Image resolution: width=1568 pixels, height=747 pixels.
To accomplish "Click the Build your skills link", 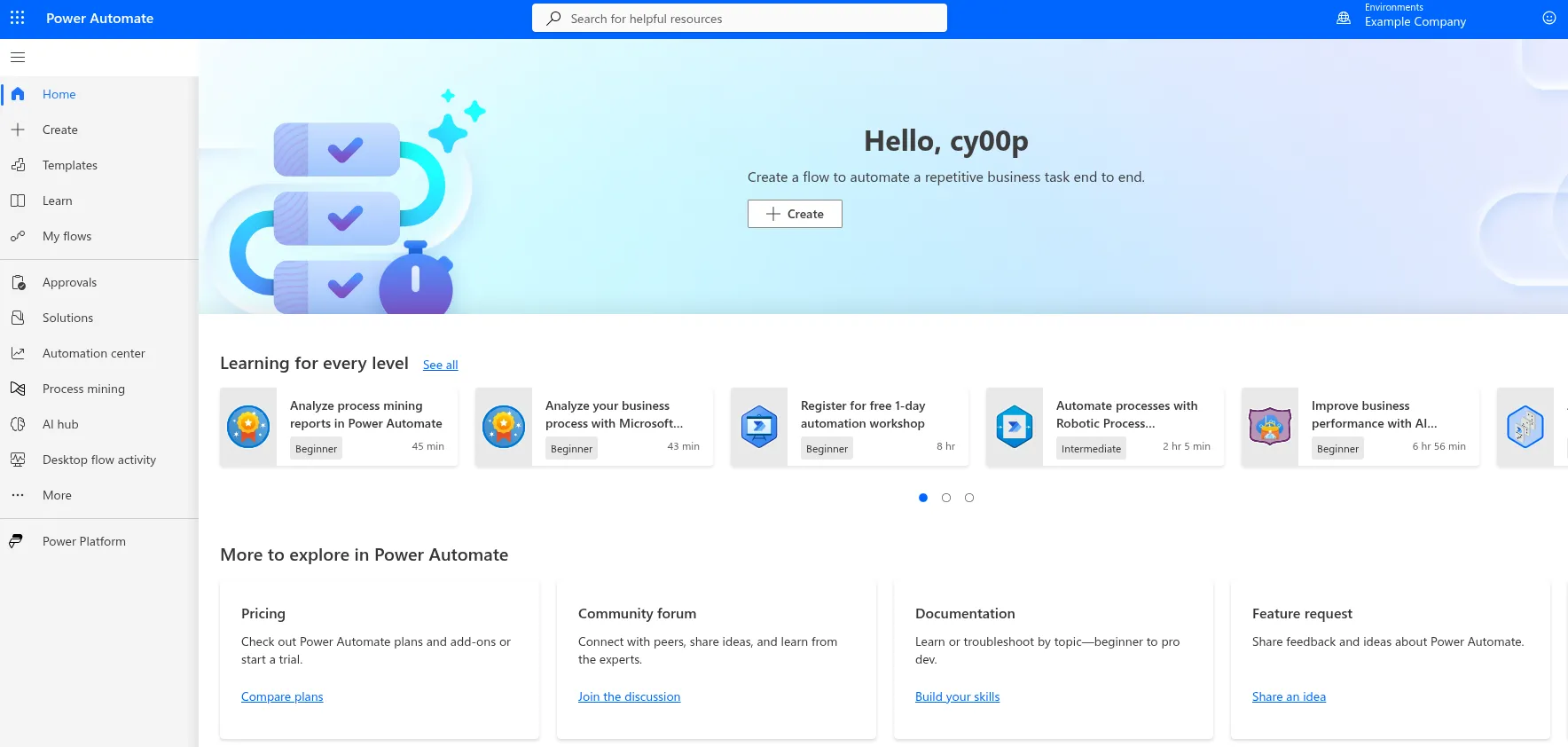I will point(958,696).
